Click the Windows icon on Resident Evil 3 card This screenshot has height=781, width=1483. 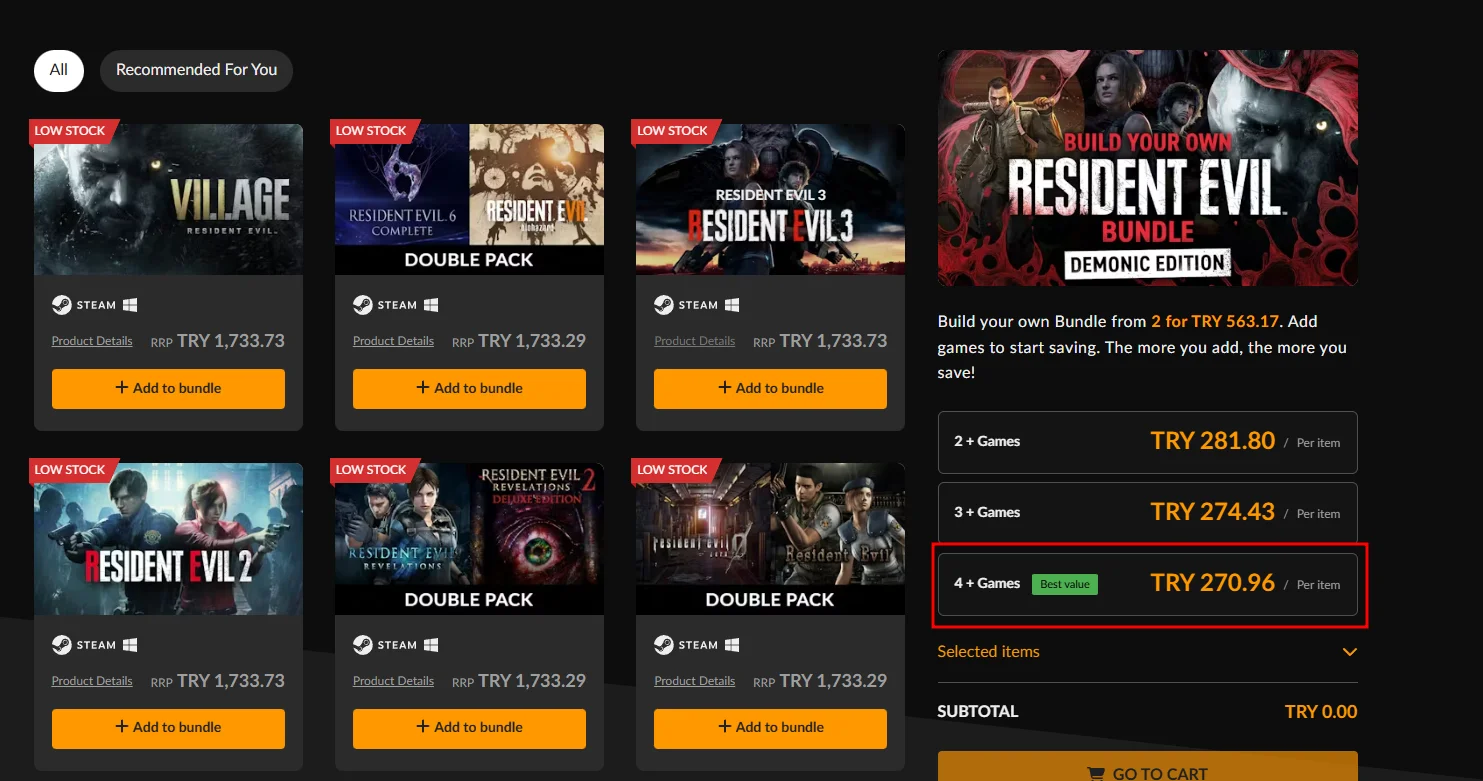[732, 305]
